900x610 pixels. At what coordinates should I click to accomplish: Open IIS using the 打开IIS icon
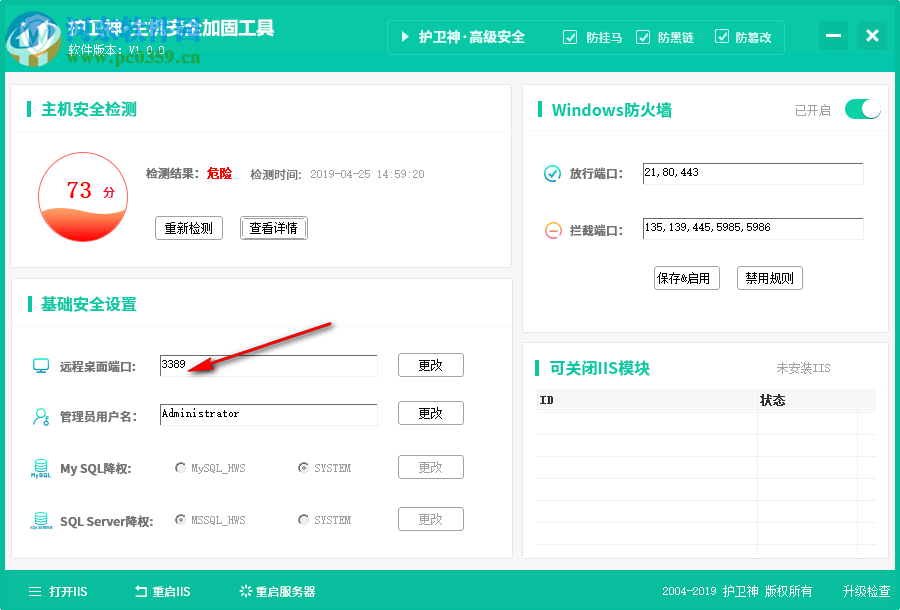pos(34,591)
